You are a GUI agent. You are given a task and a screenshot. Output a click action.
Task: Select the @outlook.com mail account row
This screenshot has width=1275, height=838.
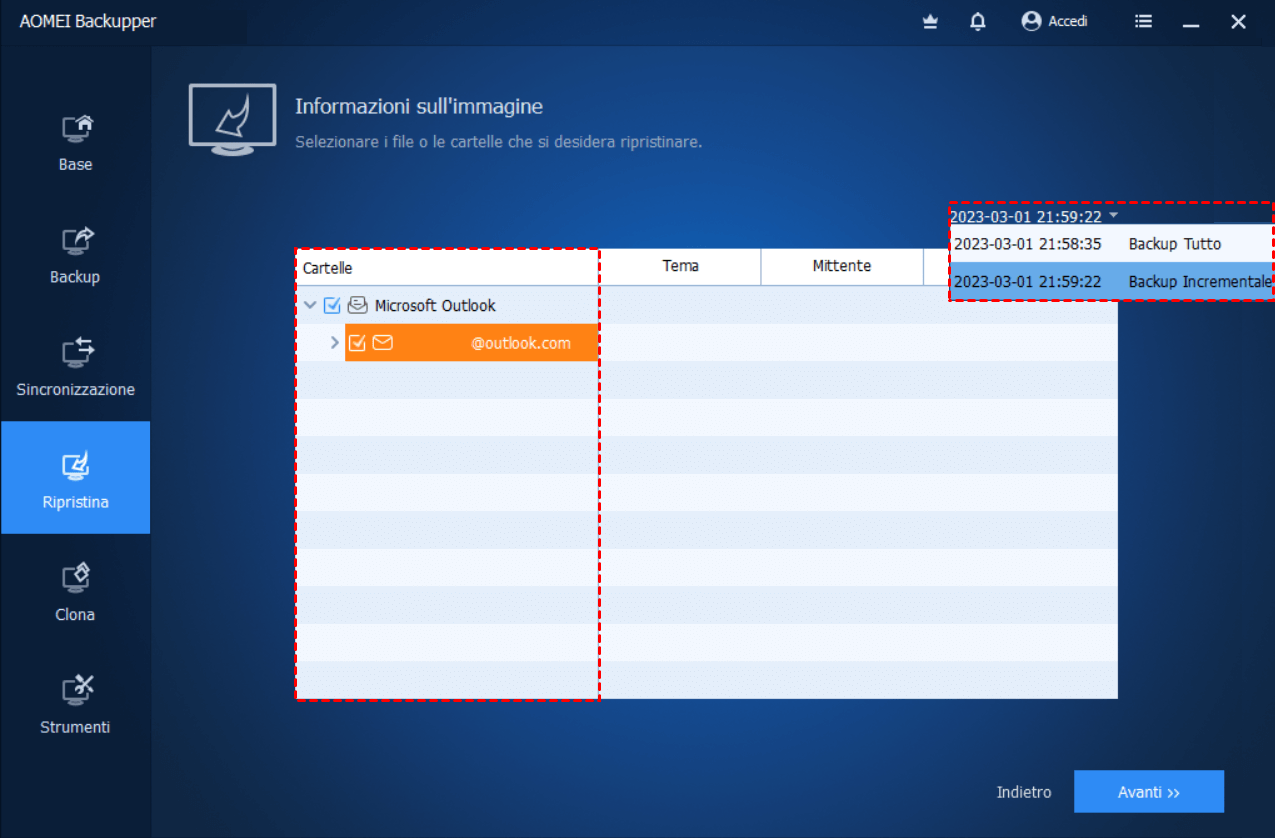coord(471,343)
